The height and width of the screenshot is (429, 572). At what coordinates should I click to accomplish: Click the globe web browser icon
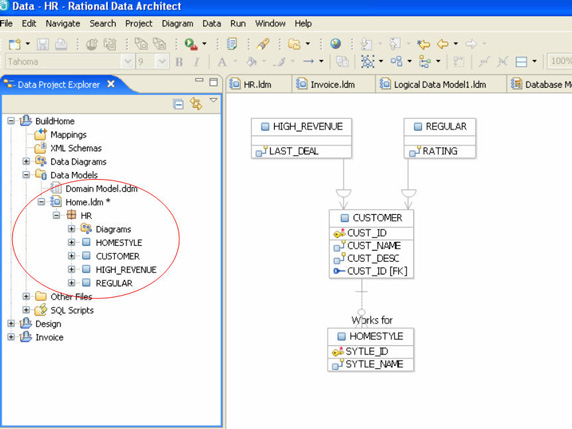click(336, 44)
